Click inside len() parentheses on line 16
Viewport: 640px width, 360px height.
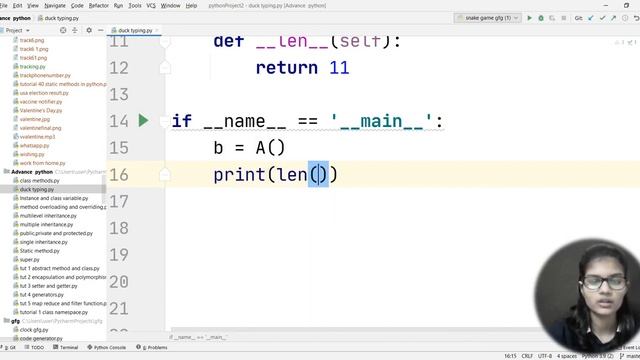coord(318,174)
